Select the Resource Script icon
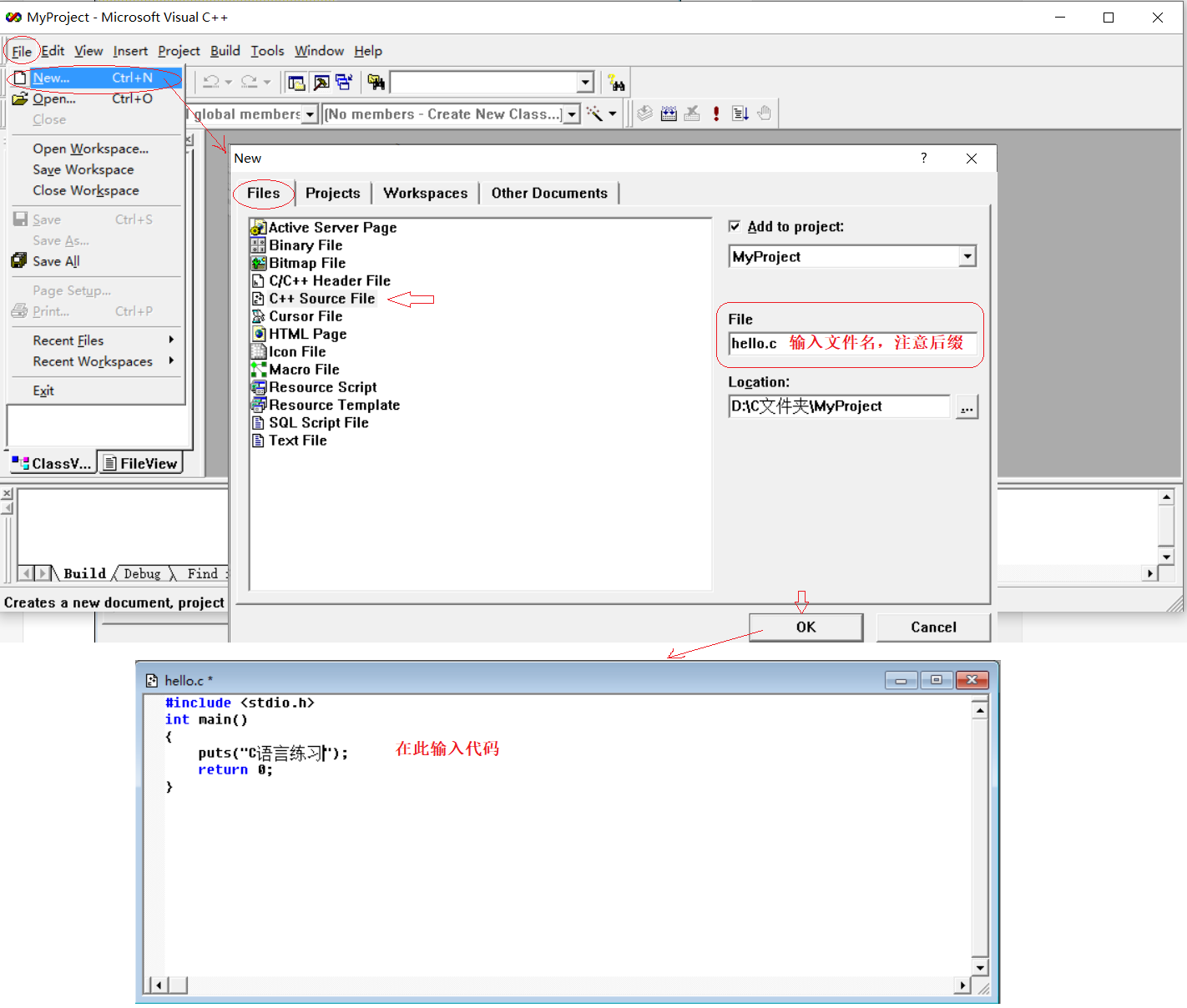The height and width of the screenshot is (1008, 1187). click(259, 387)
